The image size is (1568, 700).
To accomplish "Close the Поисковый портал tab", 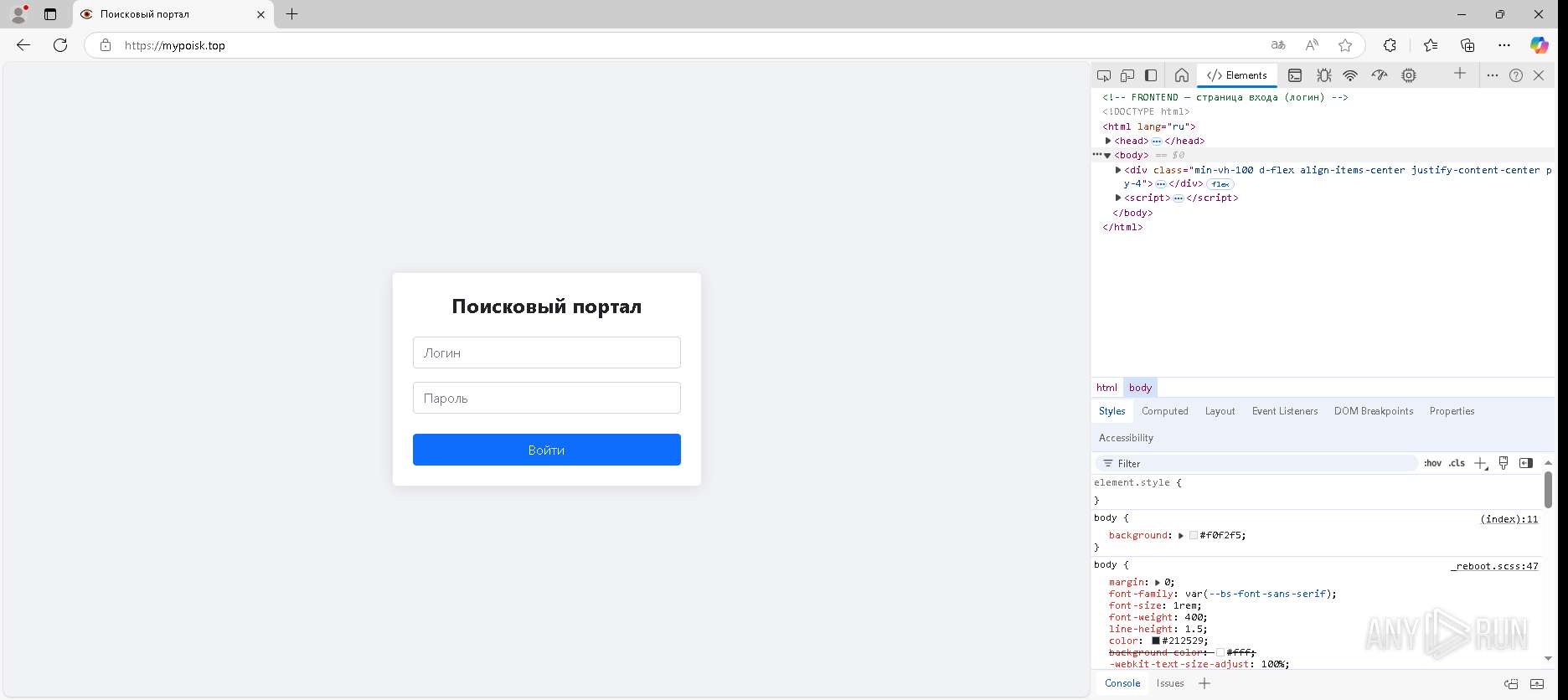I will tap(260, 14).
